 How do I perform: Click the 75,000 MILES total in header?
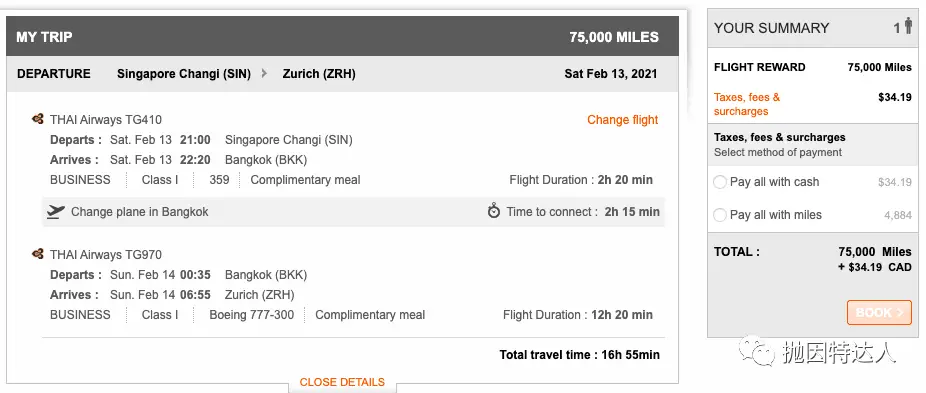pos(614,37)
